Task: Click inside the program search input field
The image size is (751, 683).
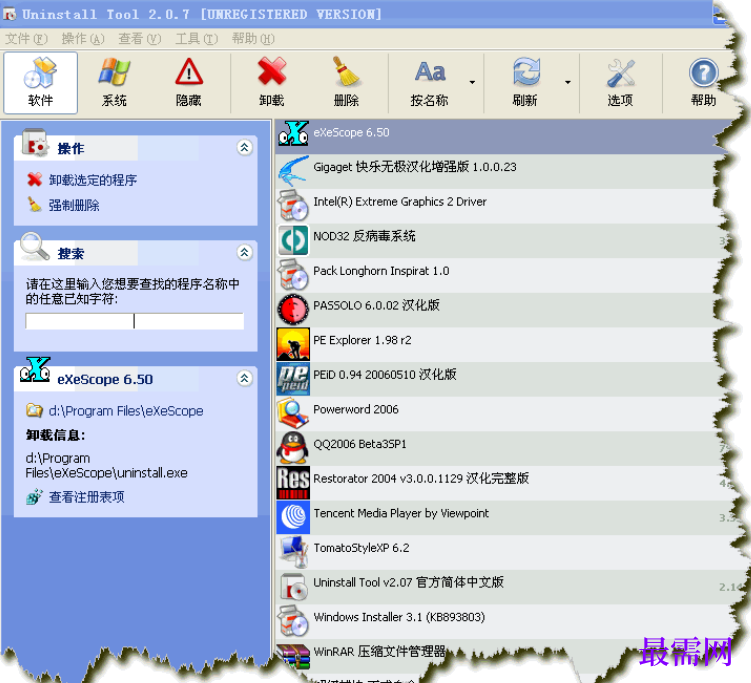Action: 135,321
